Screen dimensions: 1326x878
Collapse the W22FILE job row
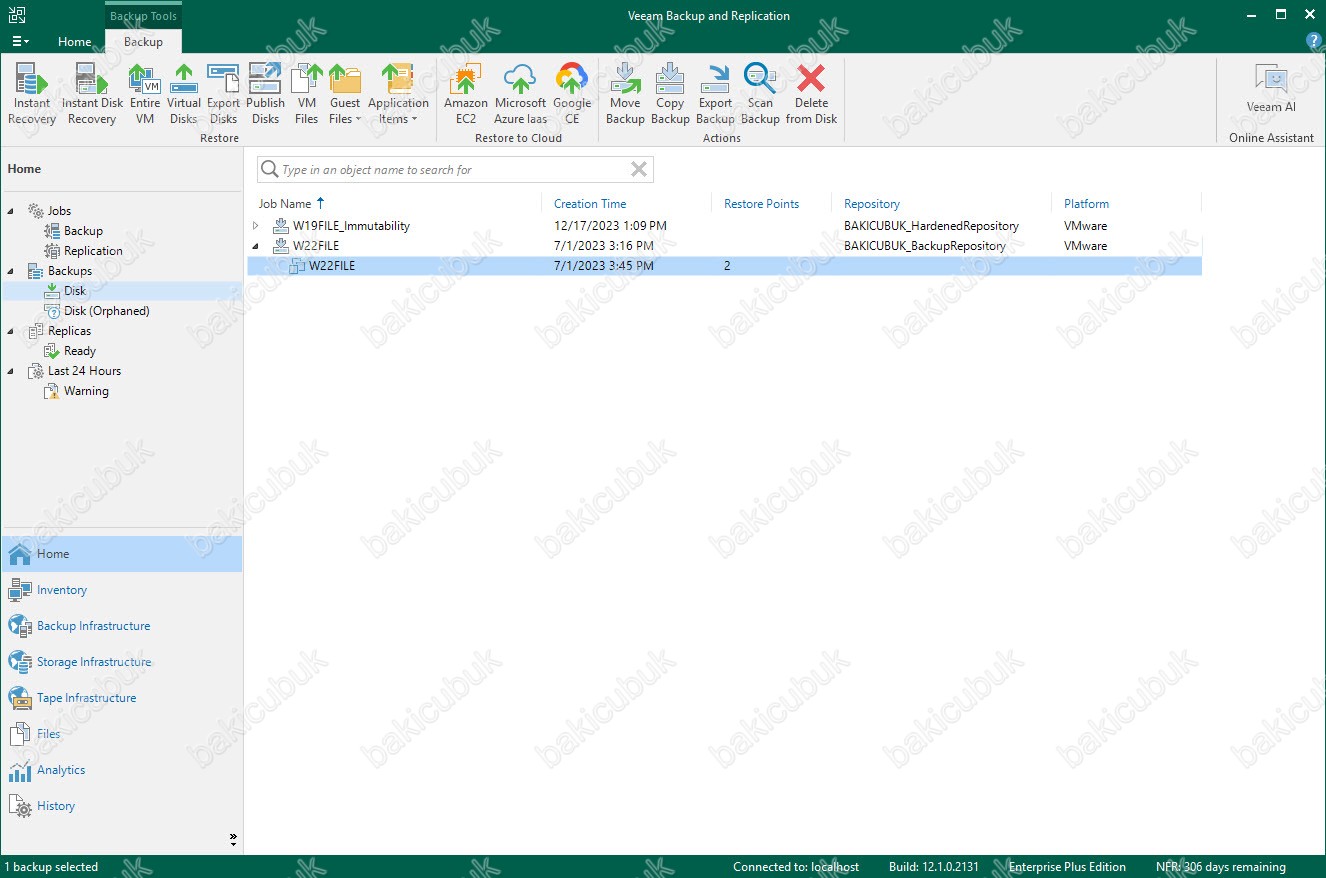[256, 246]
